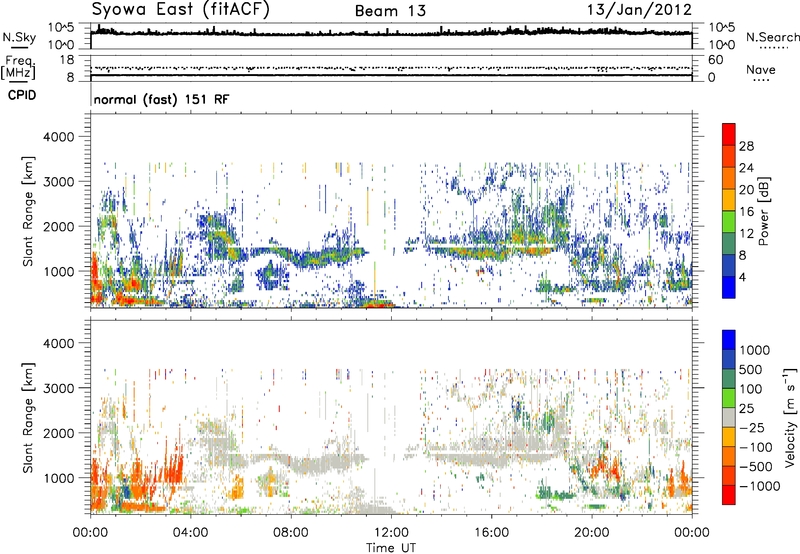This screenshot has height=554, width=800.
Task: Click the "12" power color bar label
Action: tap(746, 234)
